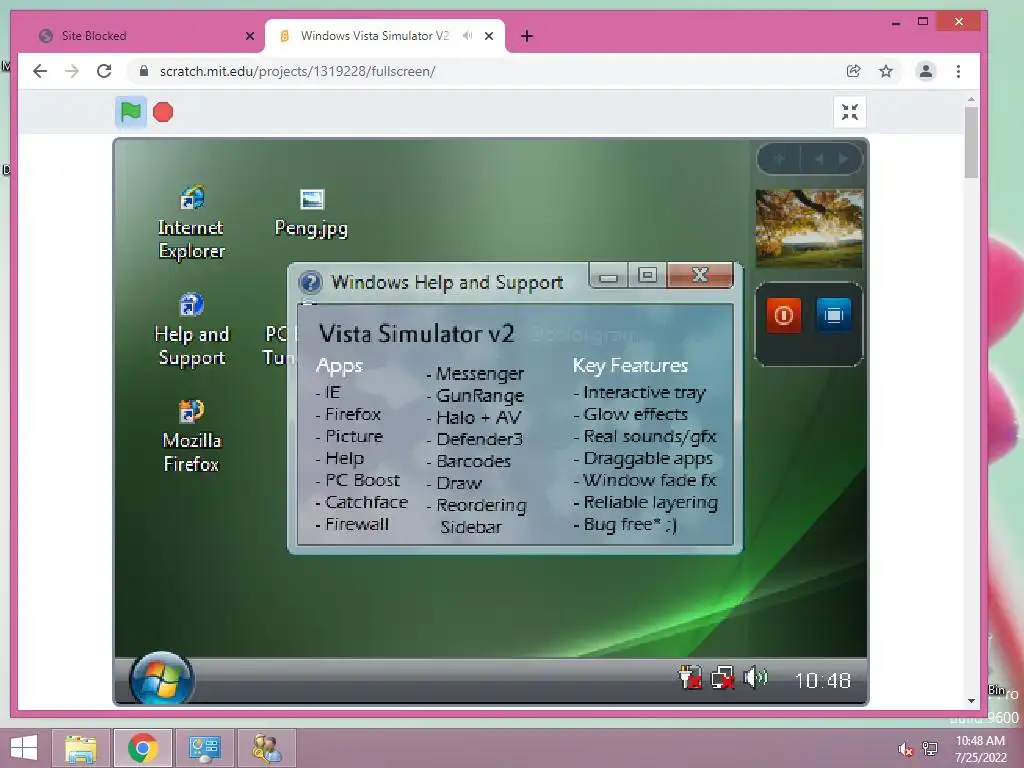Open the users and keys taskbar icon

tap(267, 748)
